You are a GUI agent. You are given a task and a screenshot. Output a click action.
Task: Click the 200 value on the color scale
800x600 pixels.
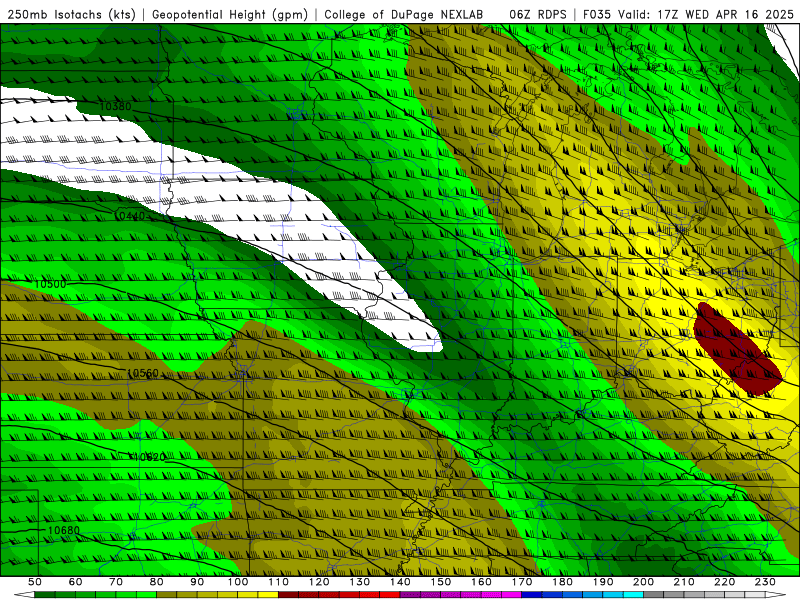[x=643, y=582]
